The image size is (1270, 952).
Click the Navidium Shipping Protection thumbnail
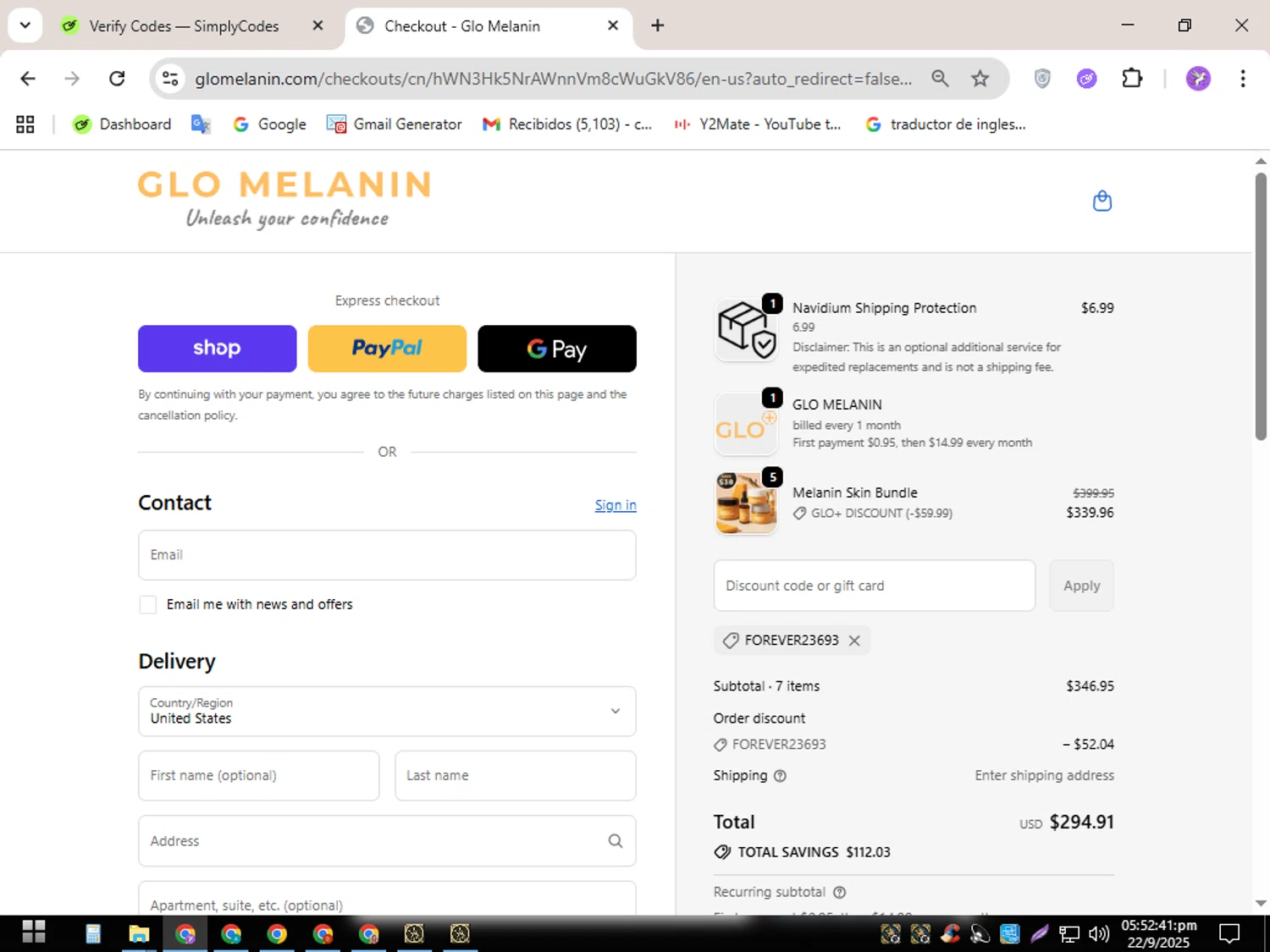[746, 330]
